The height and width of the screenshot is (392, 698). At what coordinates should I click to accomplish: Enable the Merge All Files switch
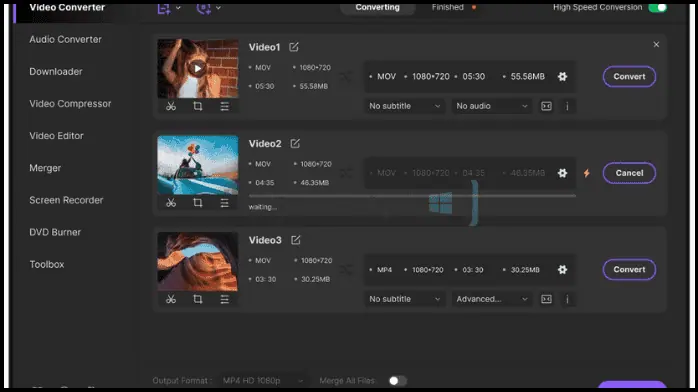(x=398, y=381)
